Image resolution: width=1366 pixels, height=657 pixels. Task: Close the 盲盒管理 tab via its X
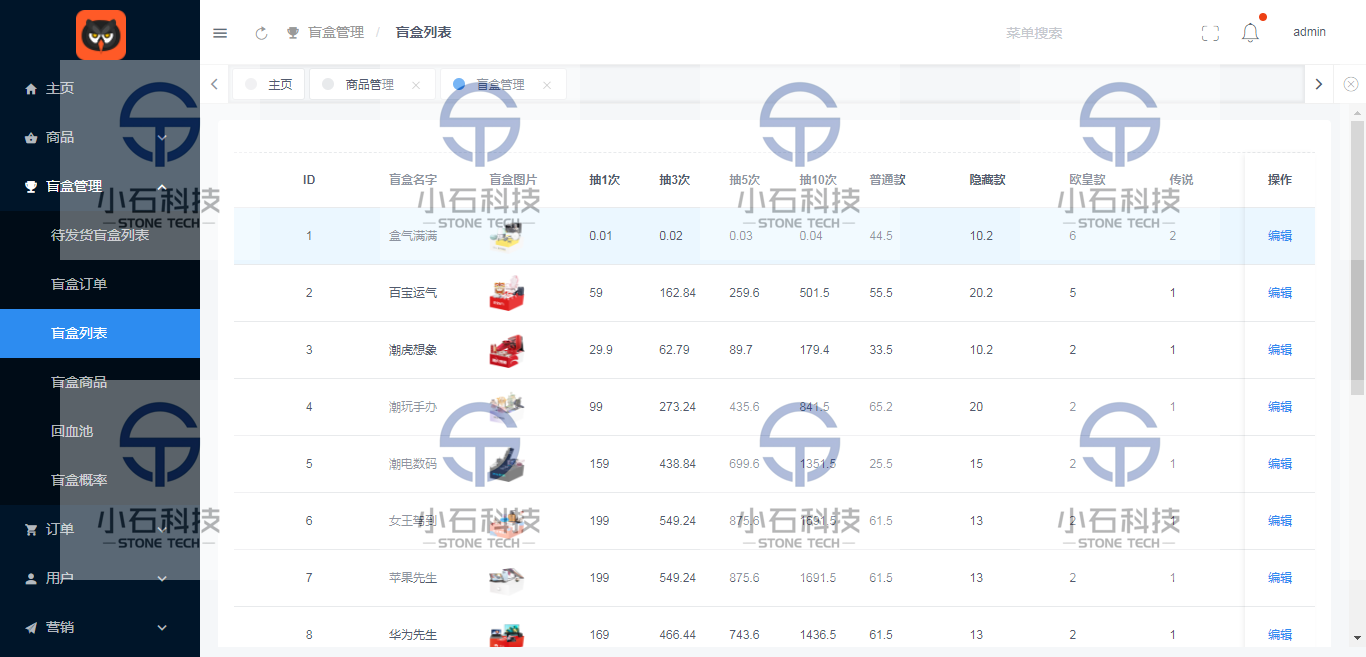click(547, 85)
